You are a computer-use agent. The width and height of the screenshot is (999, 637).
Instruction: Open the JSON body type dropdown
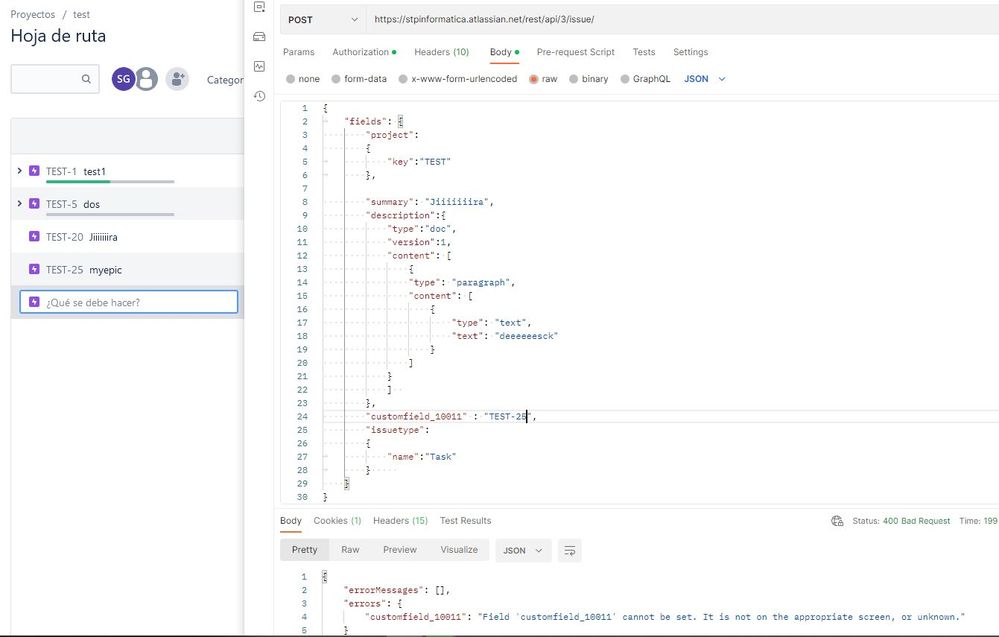coord(705,79)
